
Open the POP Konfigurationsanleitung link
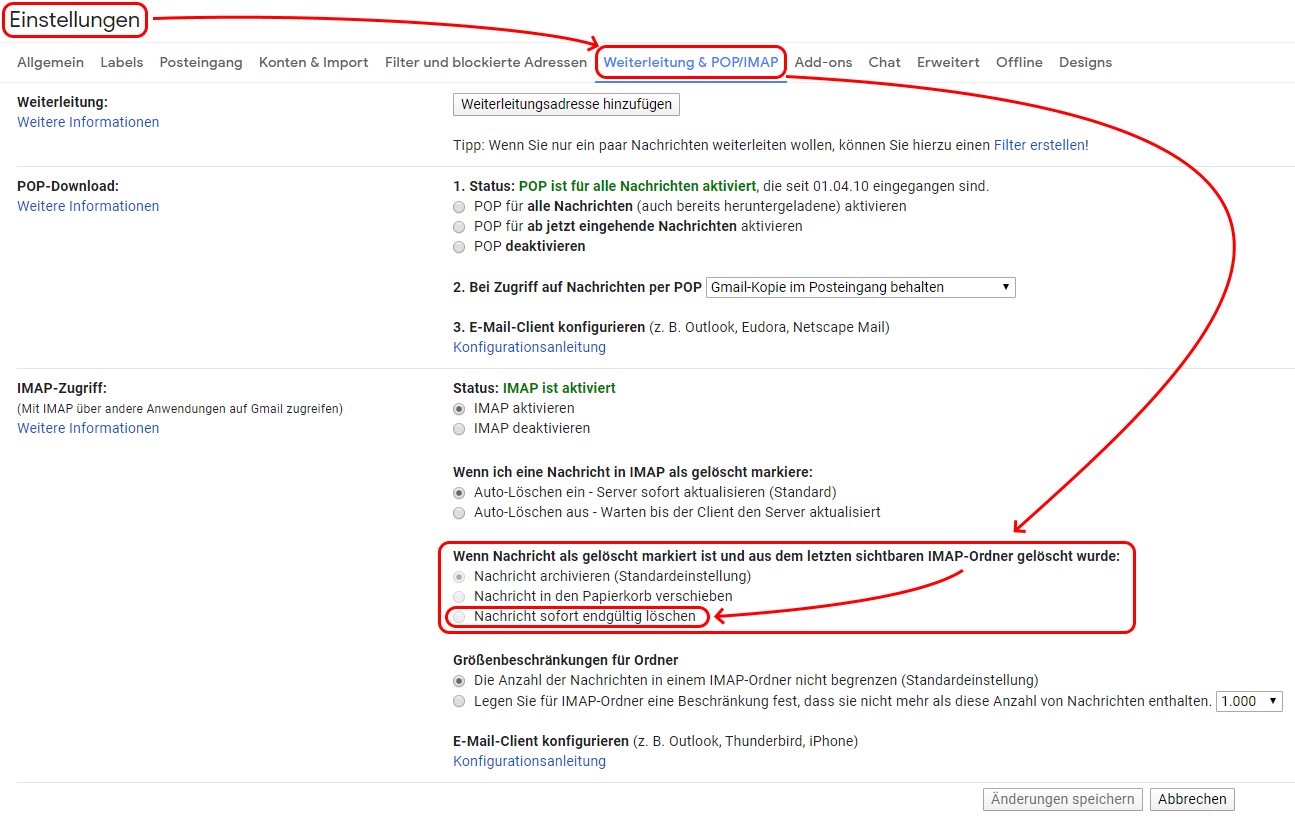pyautogui.click(x=529, y=347)
